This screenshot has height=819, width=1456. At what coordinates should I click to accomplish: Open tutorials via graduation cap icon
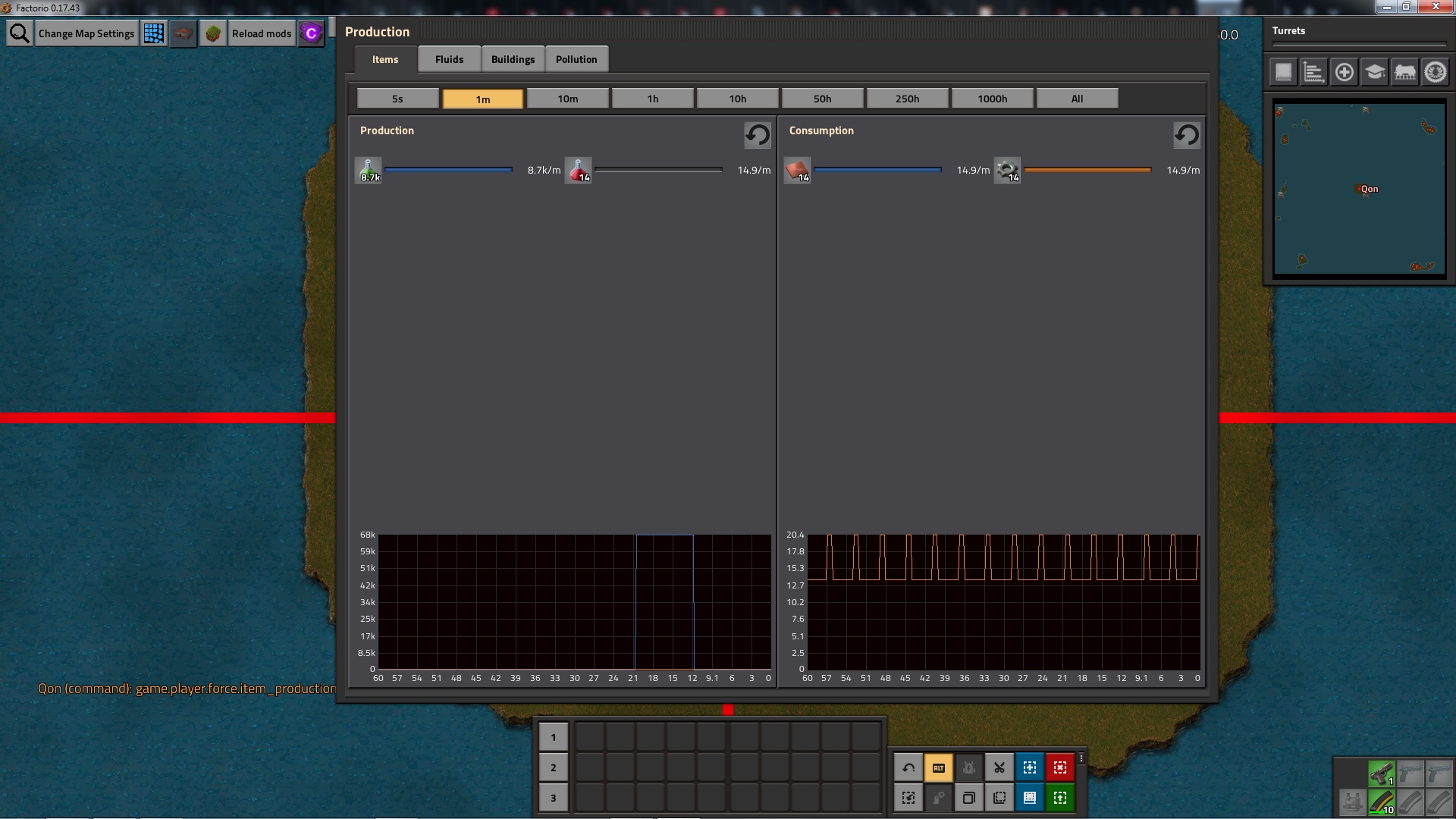click(x=1374, y=73)
